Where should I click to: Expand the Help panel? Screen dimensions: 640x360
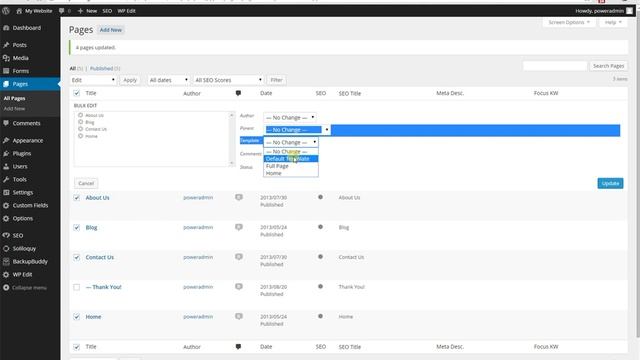613,22
